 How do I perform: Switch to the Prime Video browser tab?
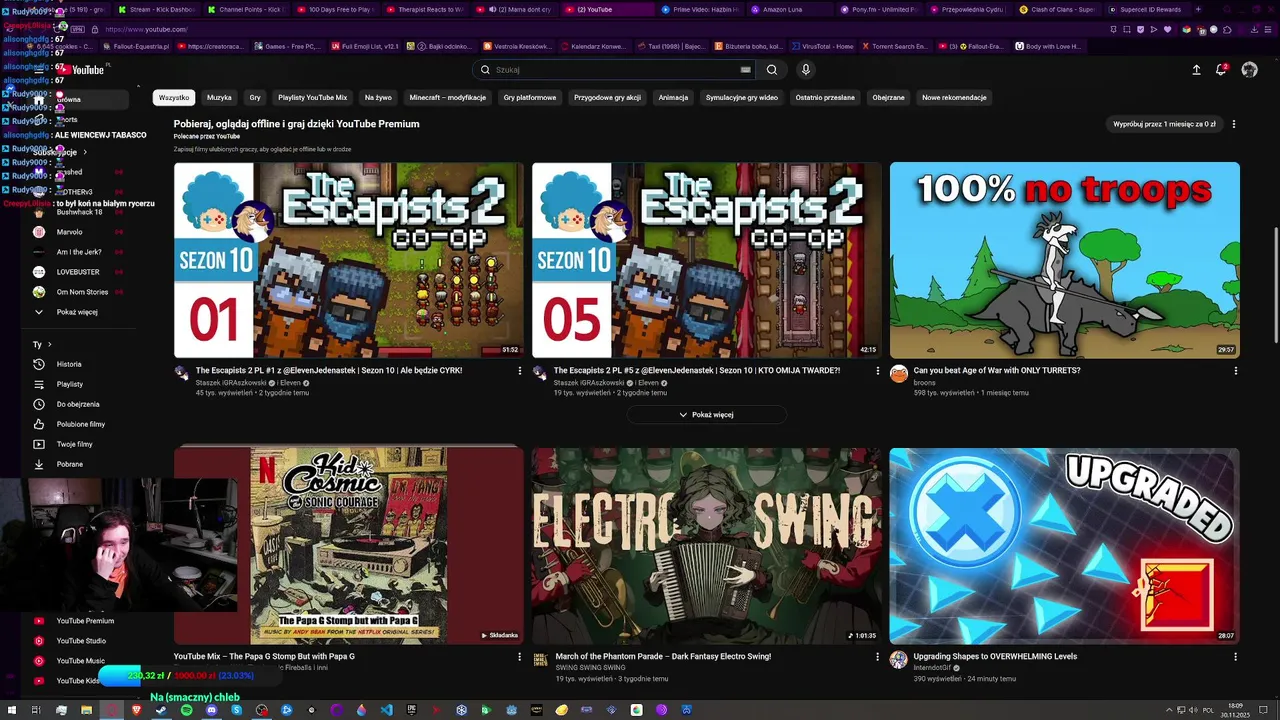click(700, 9)
